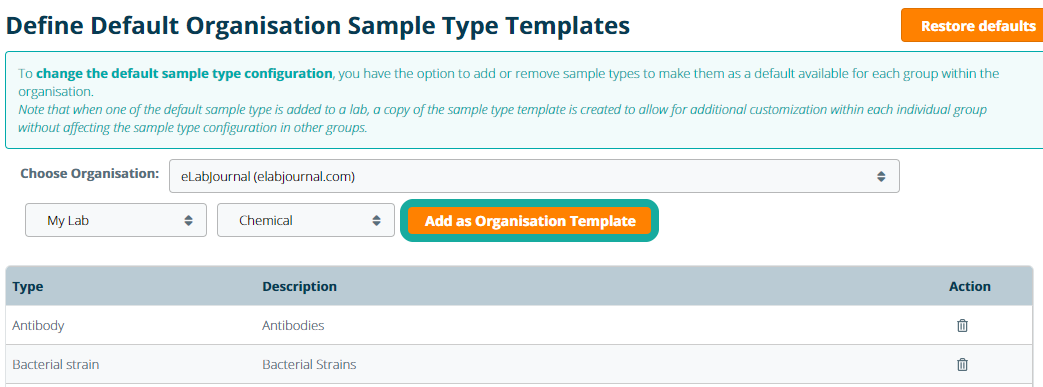Viewport: 1043px width, 387px height.
Task: Click the italic note in info box
Action: coord(502,118)
